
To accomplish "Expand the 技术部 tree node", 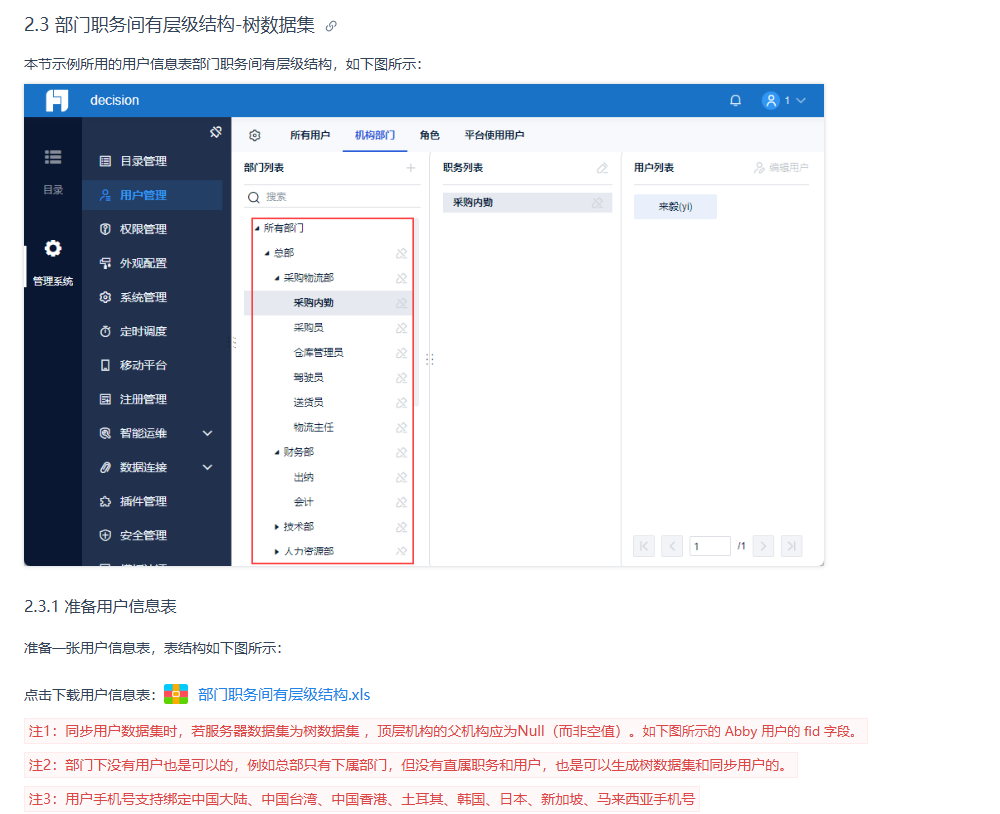I will point(277,527).
